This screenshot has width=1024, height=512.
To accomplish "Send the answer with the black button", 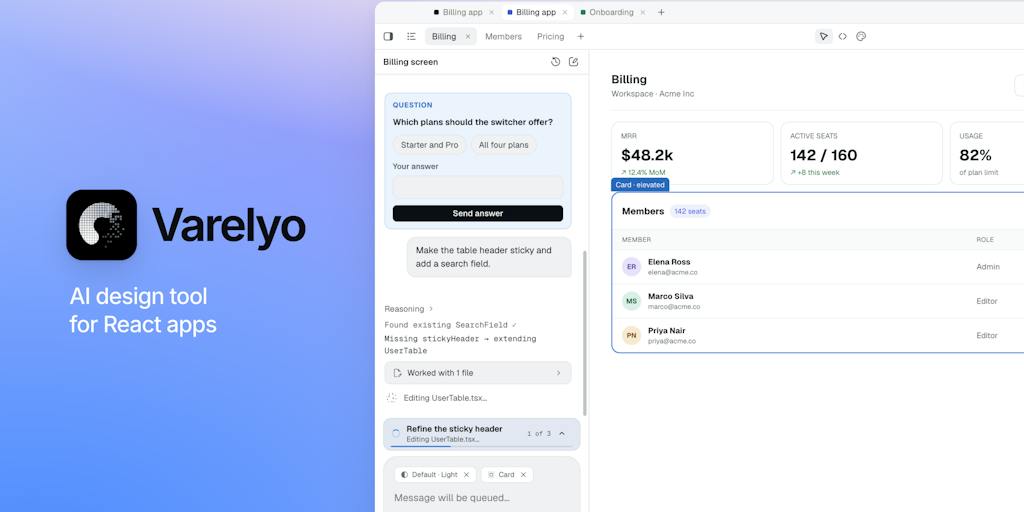I will [x=477, y=214].
